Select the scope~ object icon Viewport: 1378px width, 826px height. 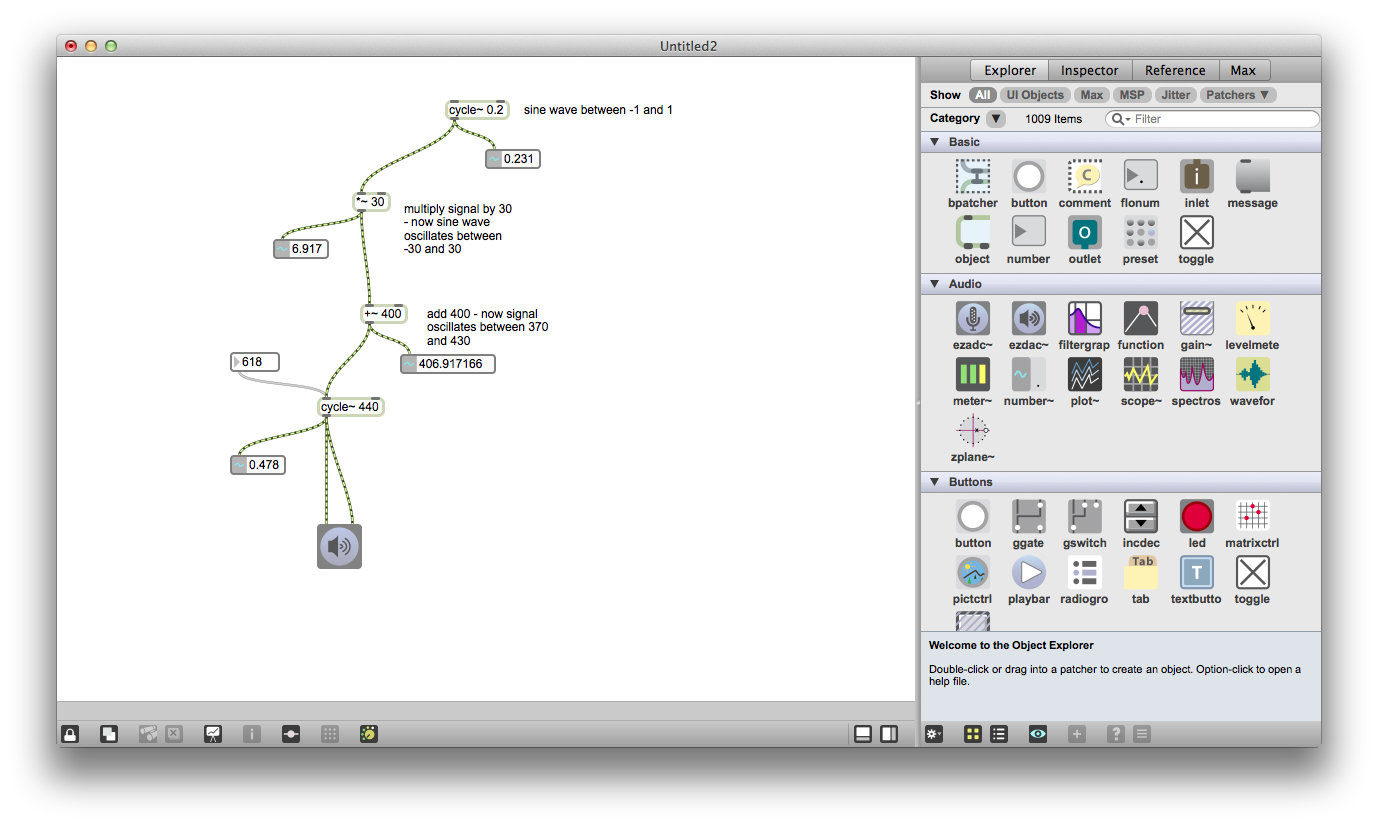click(1141, 374)
